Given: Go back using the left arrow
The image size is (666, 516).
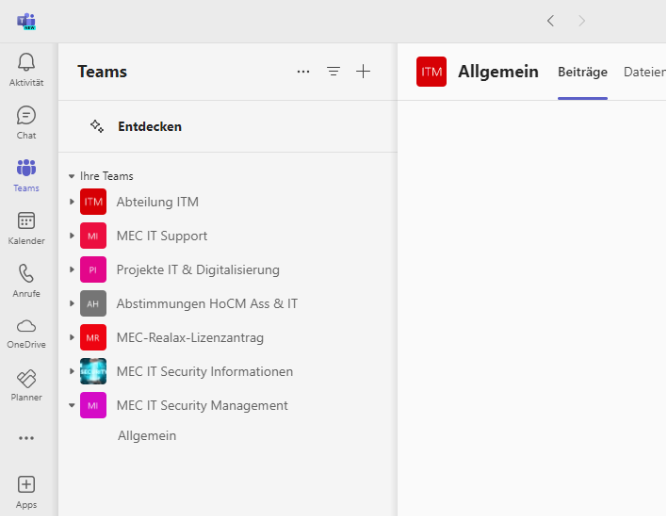Looking at the screenshot, I should click(x=550, y=20).
